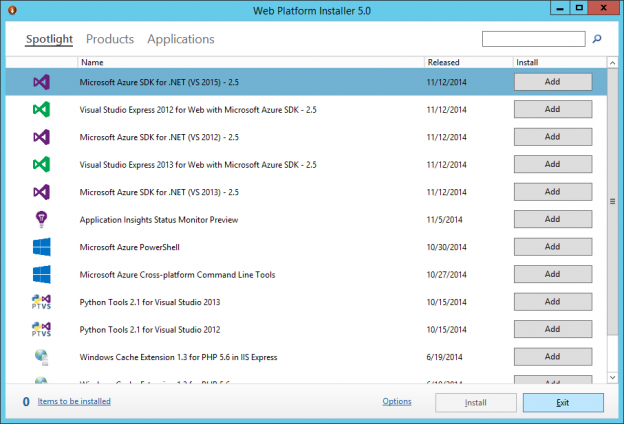The height and width of the screenshot is (424, 624).
Task: Click the green Visual Studio Express 2012 icon
Action: 41,109
